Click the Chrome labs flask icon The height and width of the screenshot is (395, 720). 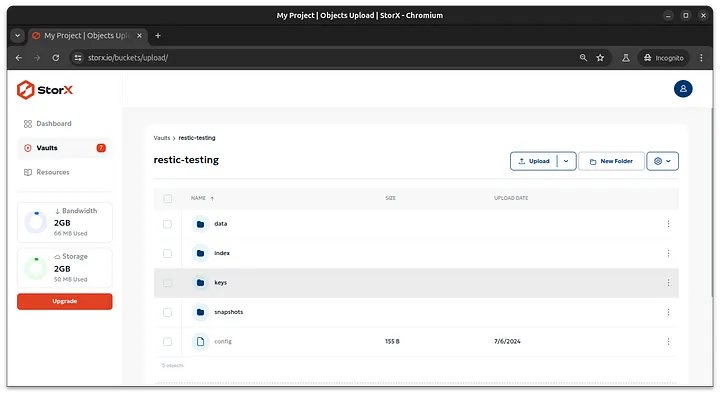625,58
